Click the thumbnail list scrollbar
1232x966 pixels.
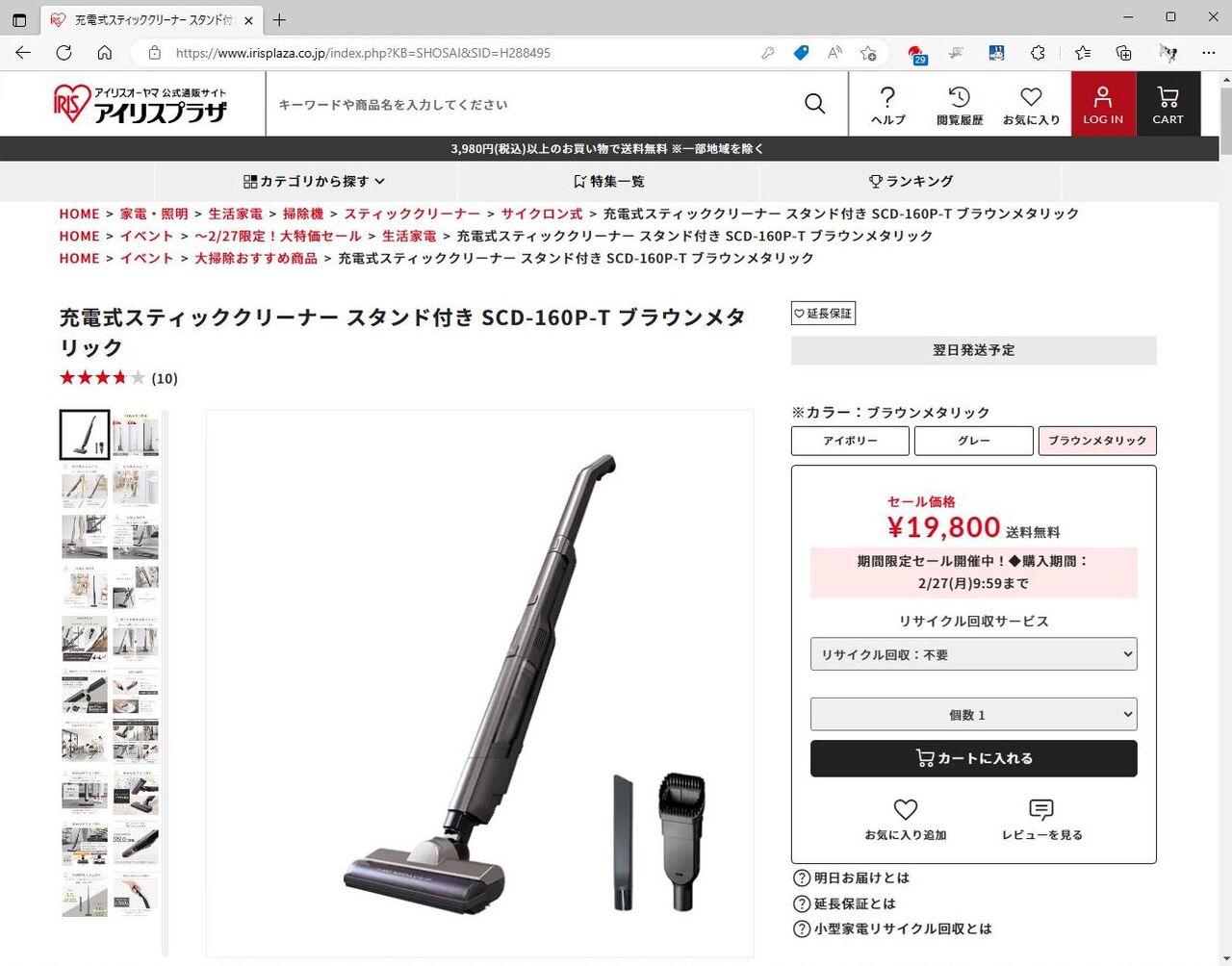pos(165,683)
